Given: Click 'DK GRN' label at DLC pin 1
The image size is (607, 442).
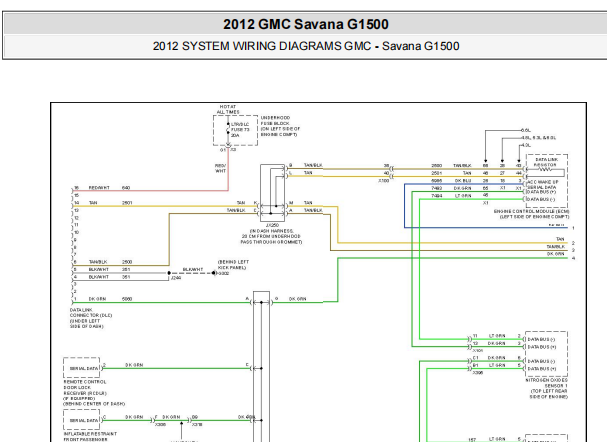Looking at the screenshot, I should pyautogui.click(x=97, y=299).
